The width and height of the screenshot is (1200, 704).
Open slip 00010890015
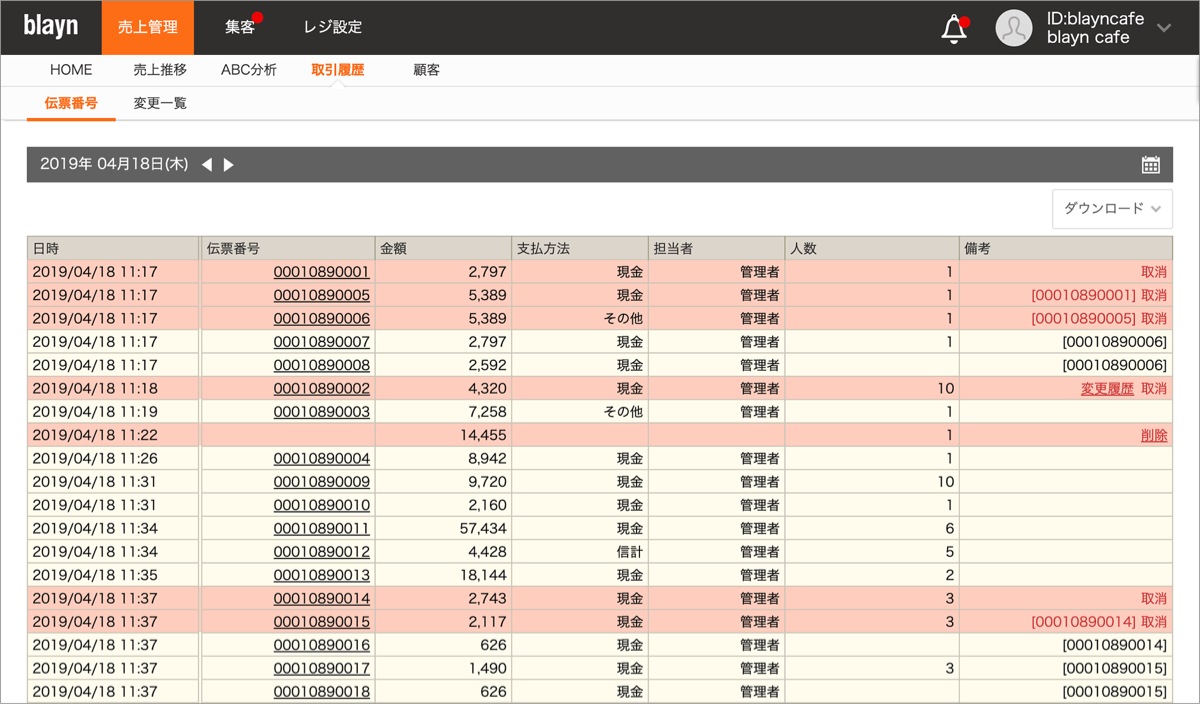pyautogui.click(x=321, y=622)
